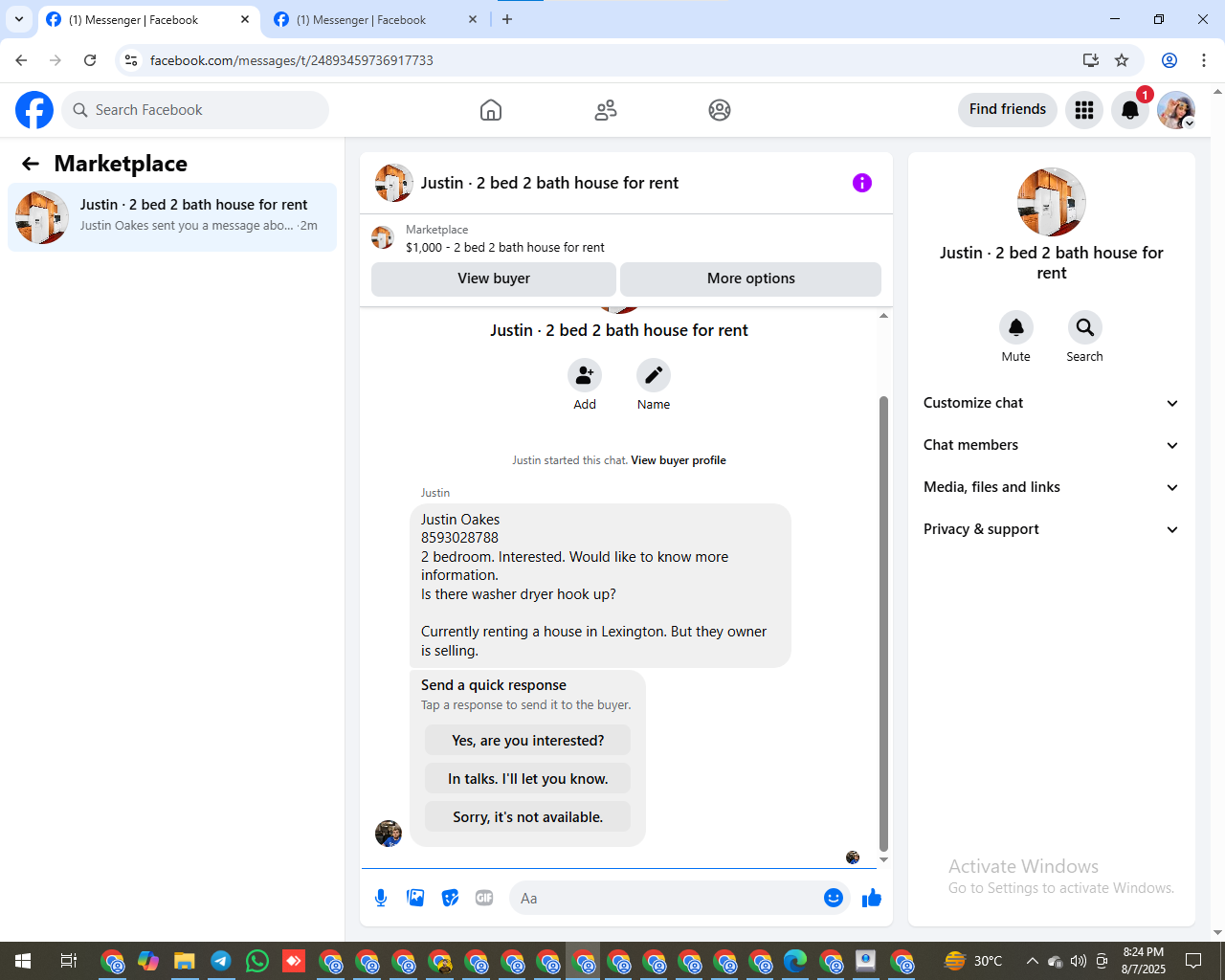
Task: Open the Windows Start menu
Action: click(x=23, y=961)
